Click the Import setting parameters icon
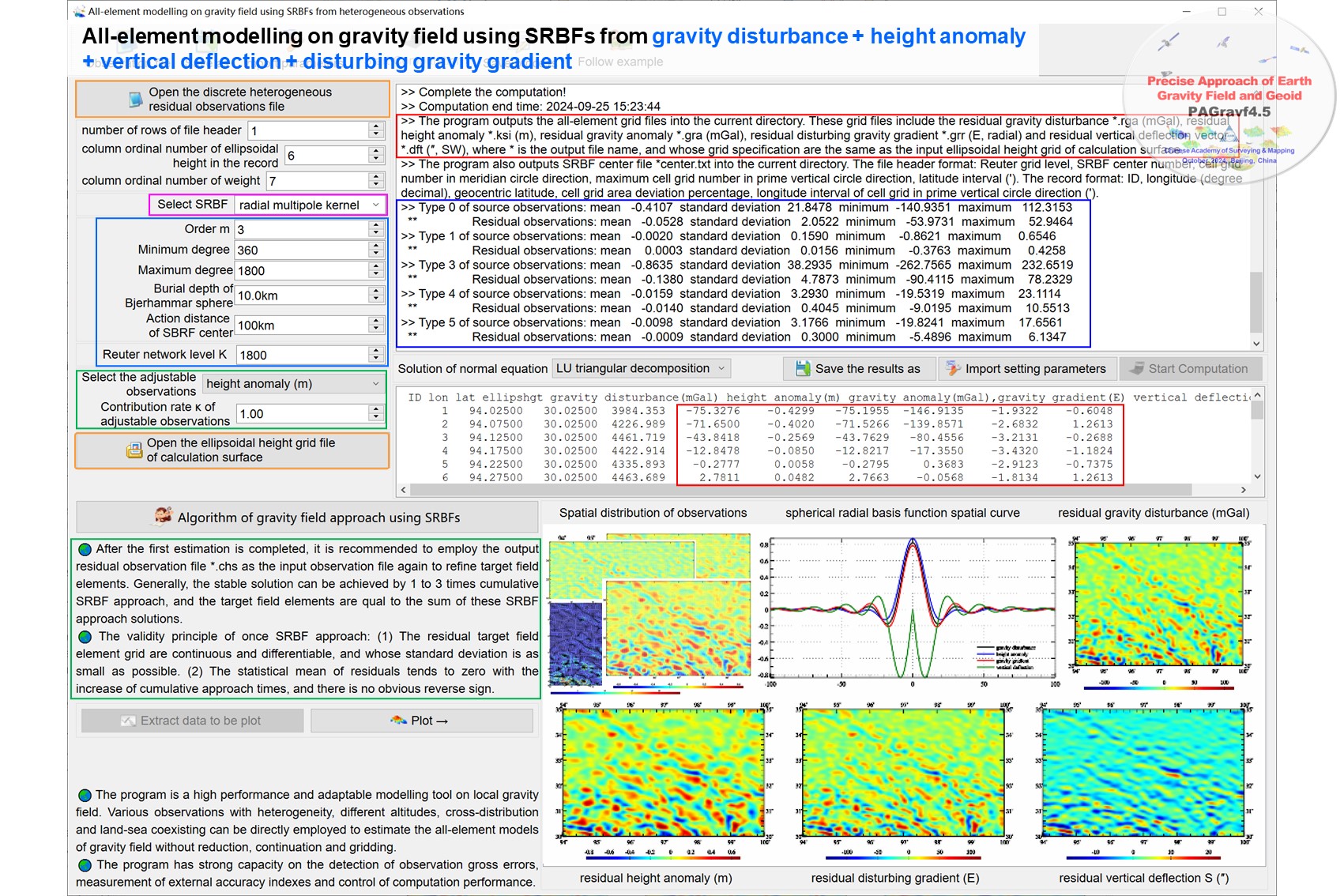The width and height of the screenshot is (1344, 896). click(953, 369)
